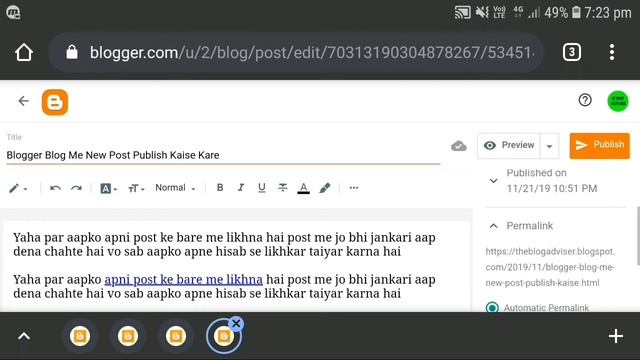
Task: Open the green account avatar
Action: [x=618, y=101]
